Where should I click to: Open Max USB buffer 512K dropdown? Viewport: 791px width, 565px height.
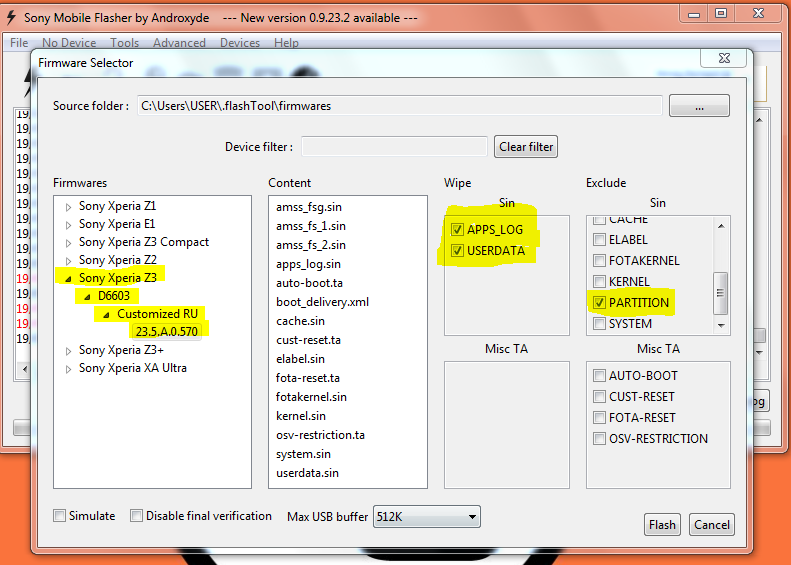click(x=427, y=517)
